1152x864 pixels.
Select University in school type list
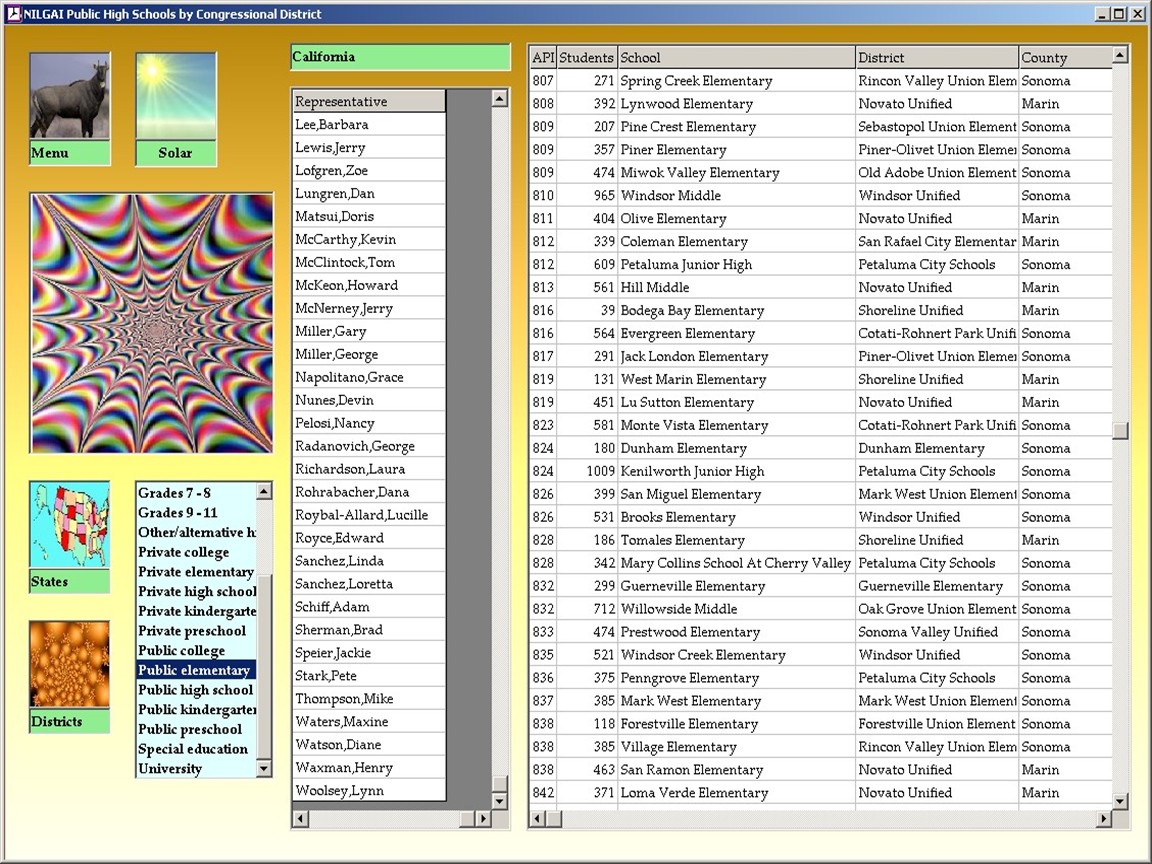pos(170,769)
